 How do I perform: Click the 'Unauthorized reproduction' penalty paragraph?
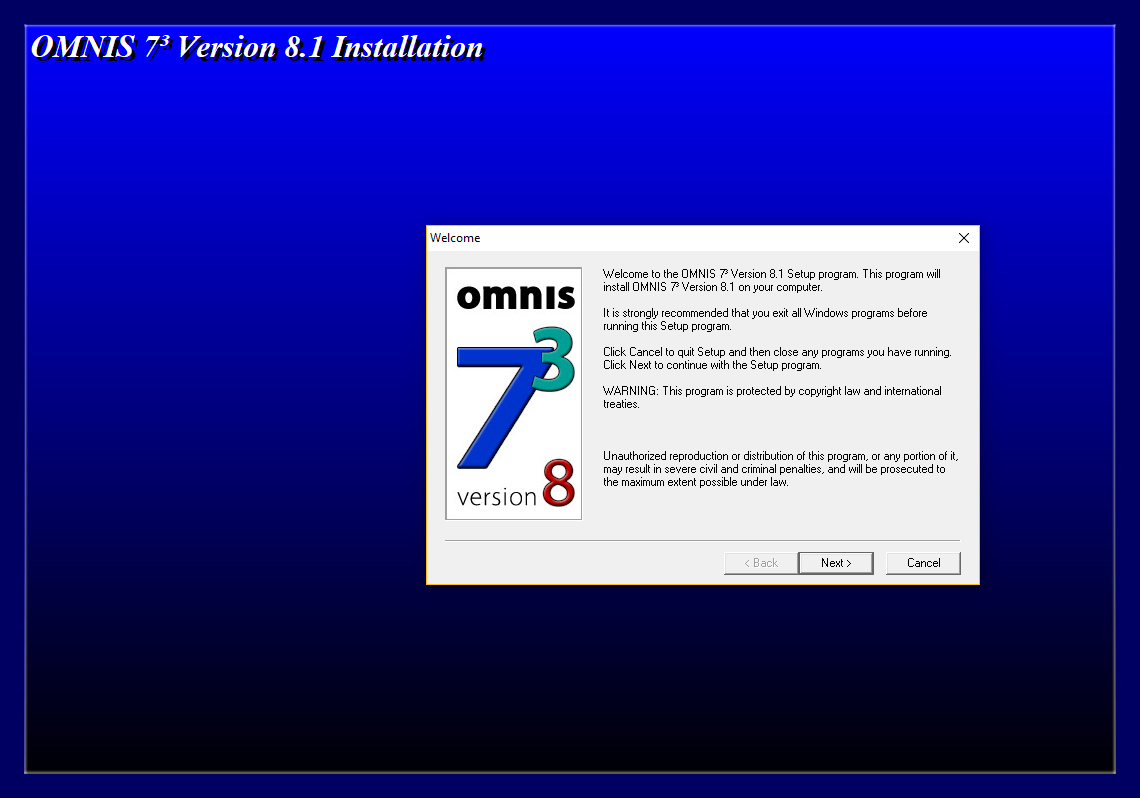click(x=778, y=469)
